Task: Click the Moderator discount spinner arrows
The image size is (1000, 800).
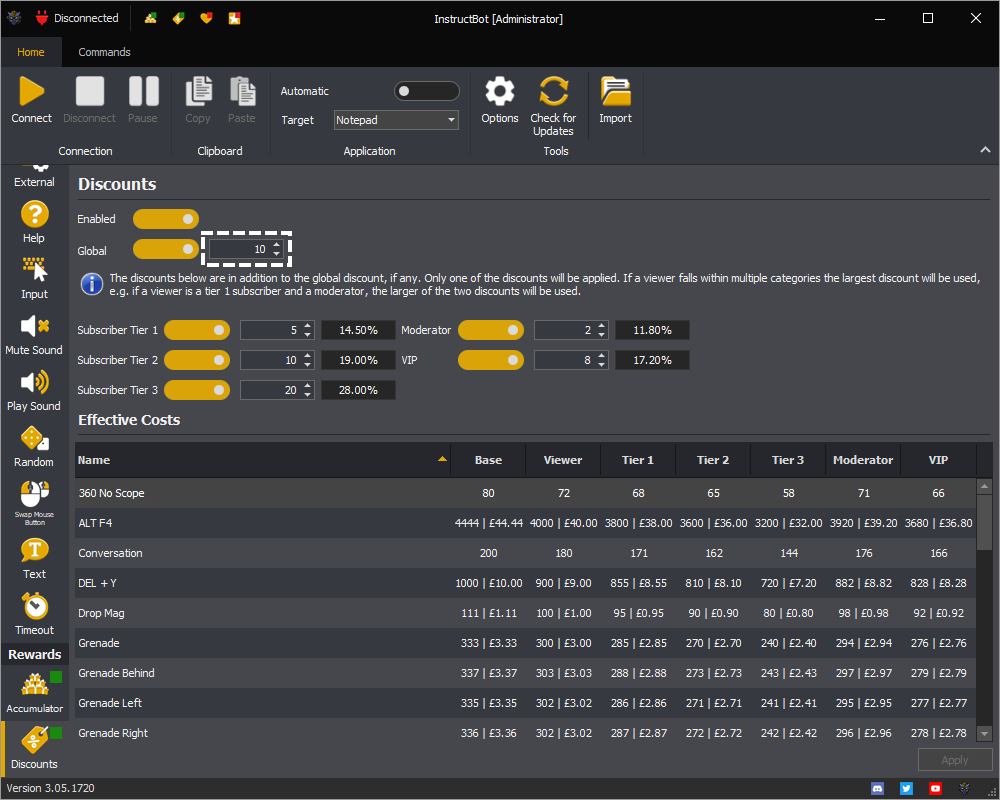Action: [x=602, y=330]
